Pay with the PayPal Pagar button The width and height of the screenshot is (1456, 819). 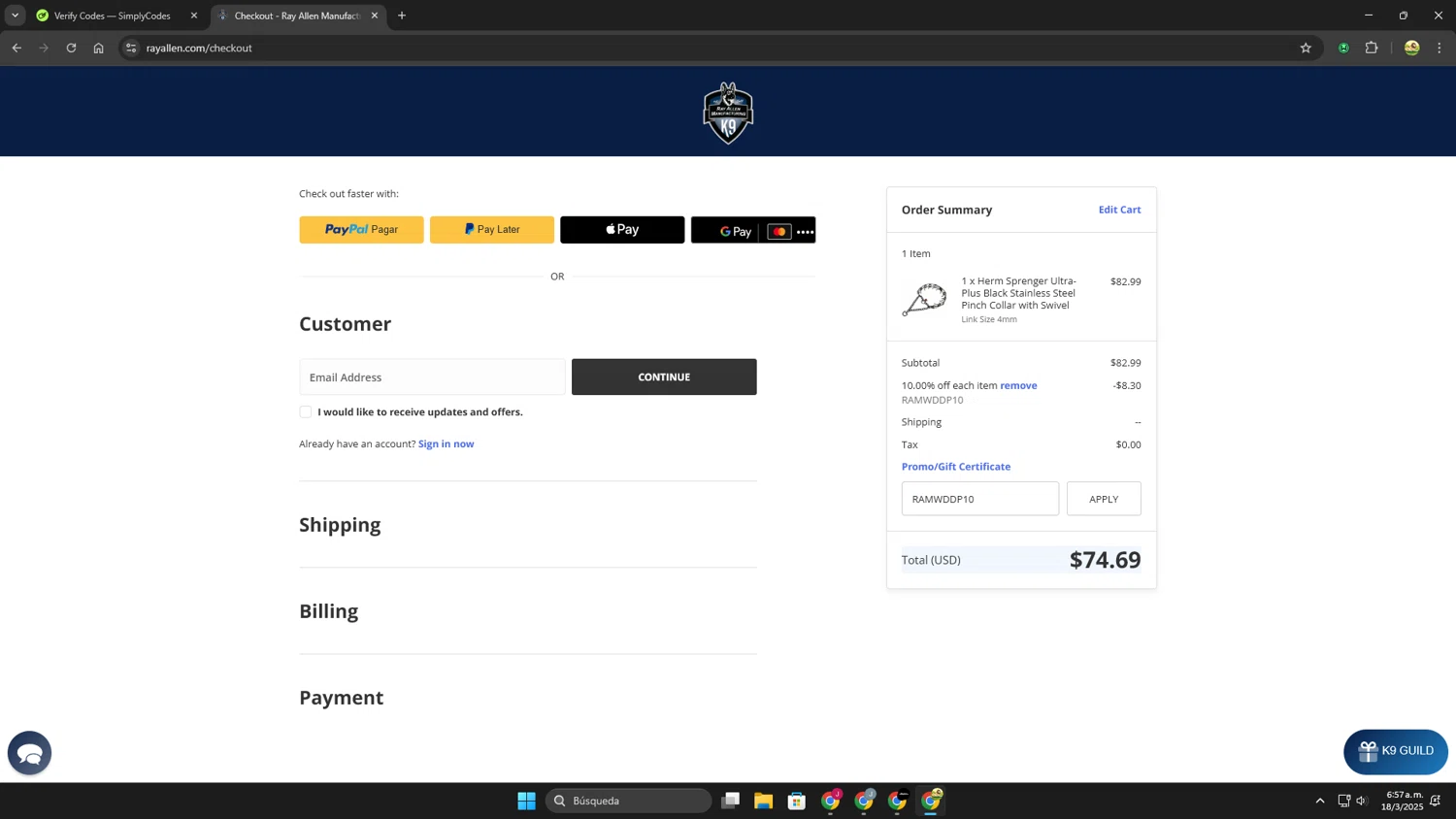(361, 230)
